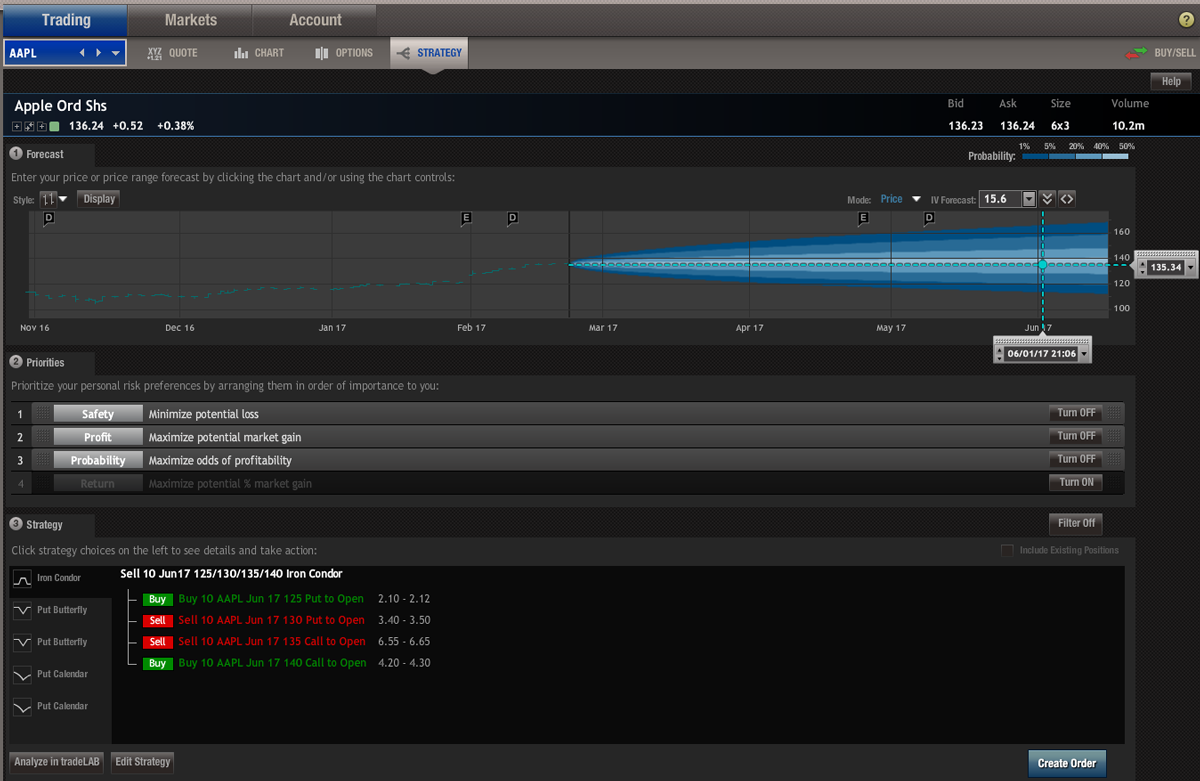The width and height of the screenshot is (1200, 781).
Task: Click the Sell badge on 135 Call leg
Action: tap(158, 642)
